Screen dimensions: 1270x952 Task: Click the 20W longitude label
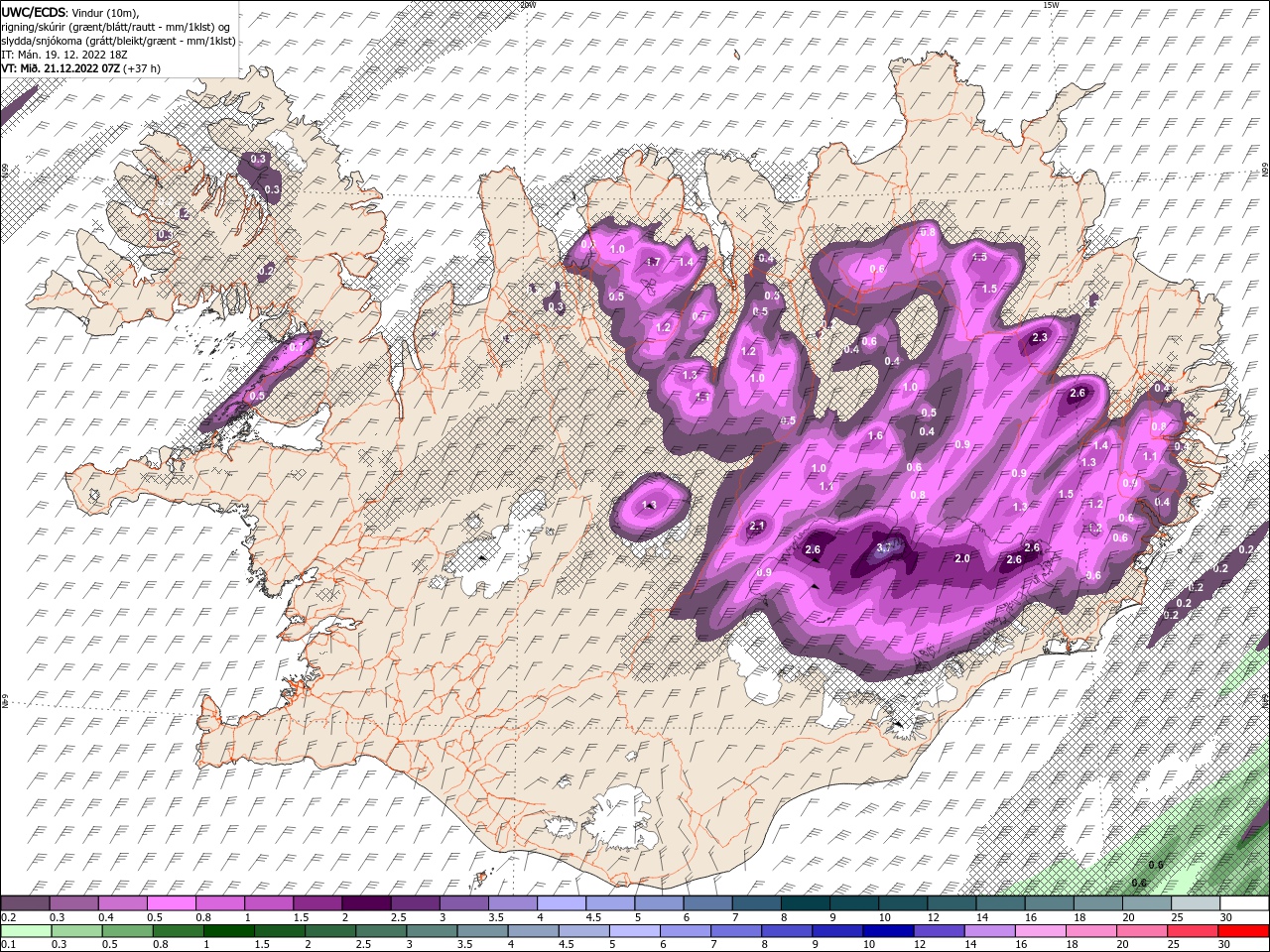coord(527,5)
